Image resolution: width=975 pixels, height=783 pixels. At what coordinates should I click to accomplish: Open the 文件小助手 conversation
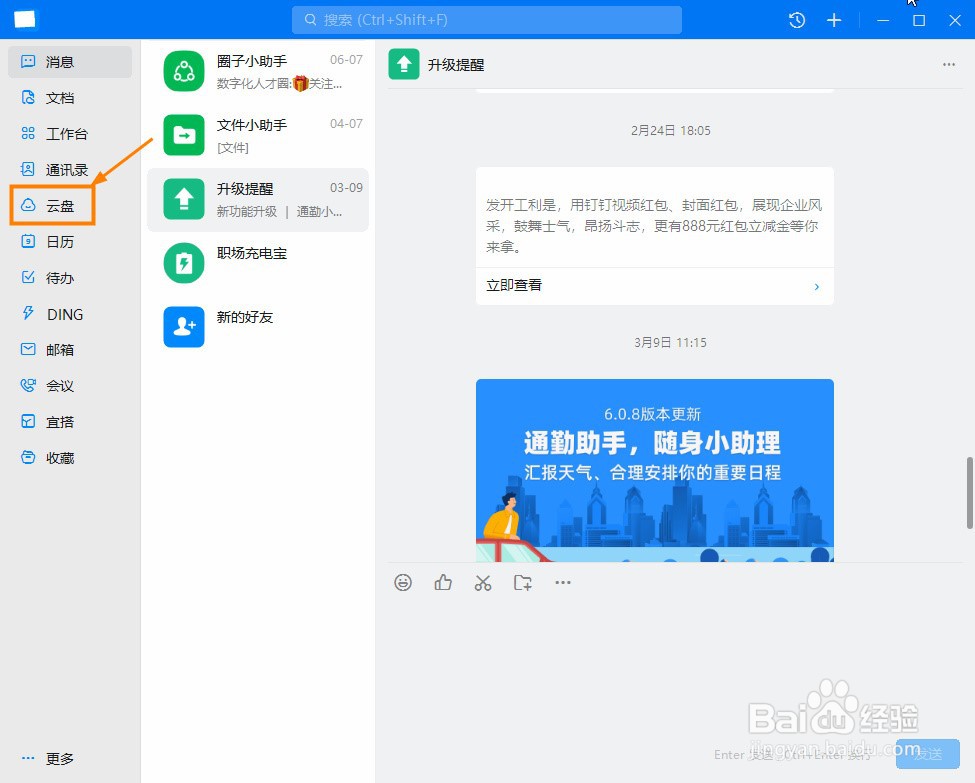pyautogui.click(x=258, y=135)
